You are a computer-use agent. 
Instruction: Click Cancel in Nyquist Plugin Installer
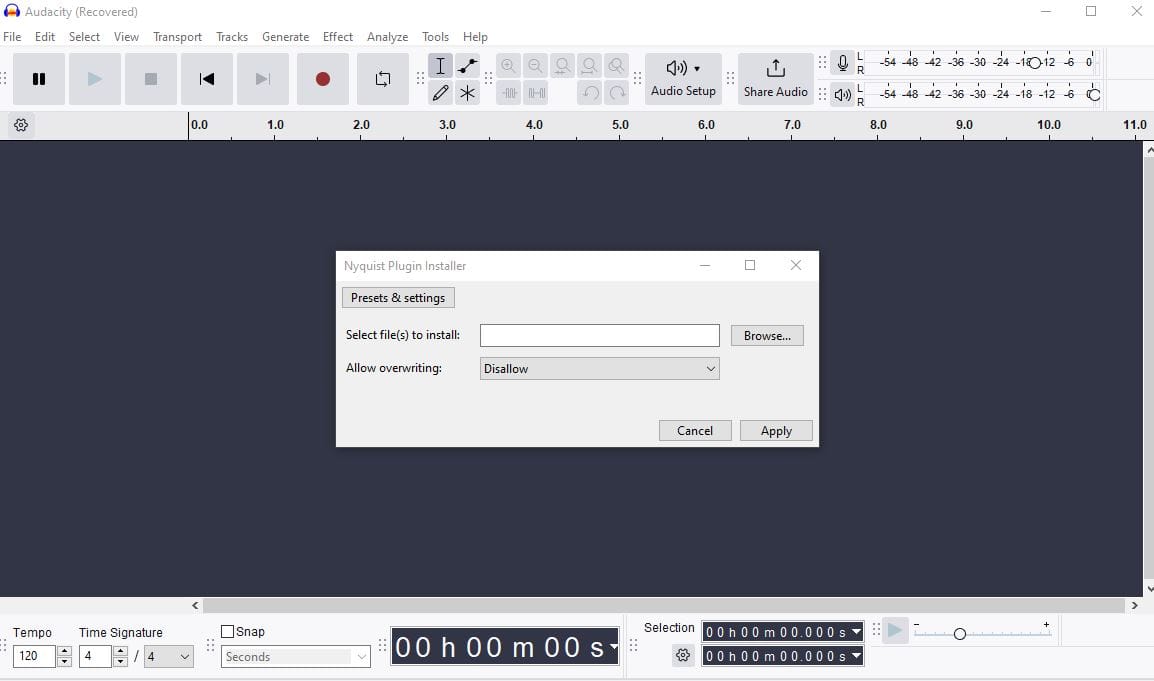[695, 431]
